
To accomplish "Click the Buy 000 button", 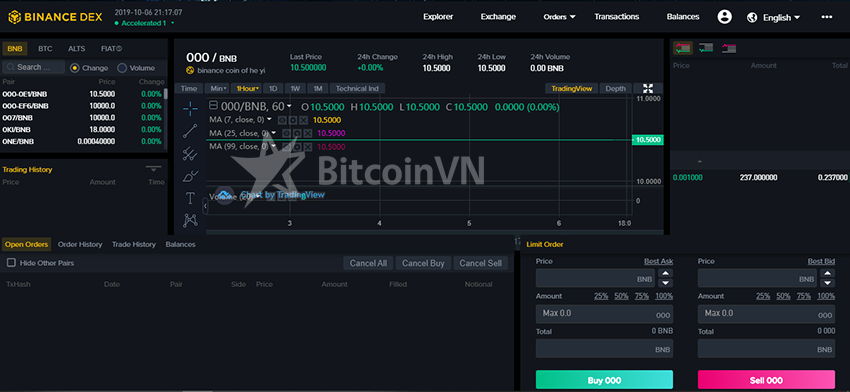I will pos(604,380).
